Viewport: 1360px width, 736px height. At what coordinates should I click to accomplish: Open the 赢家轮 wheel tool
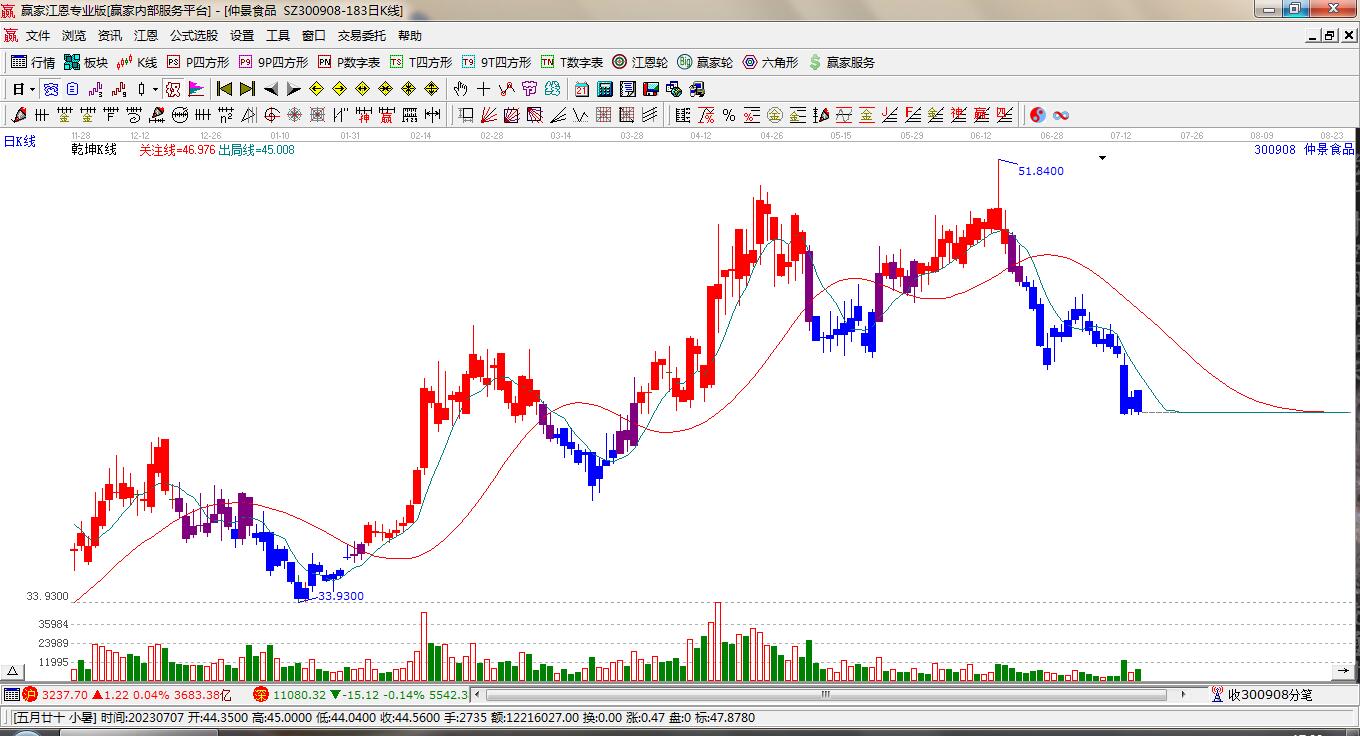point(705,62)
